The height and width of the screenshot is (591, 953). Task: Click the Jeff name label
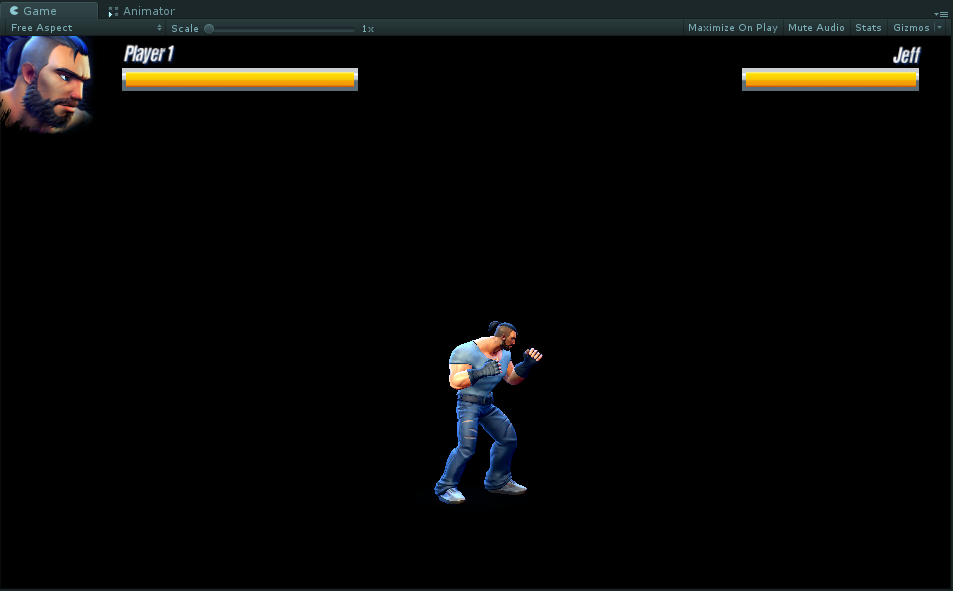point(906,55)
